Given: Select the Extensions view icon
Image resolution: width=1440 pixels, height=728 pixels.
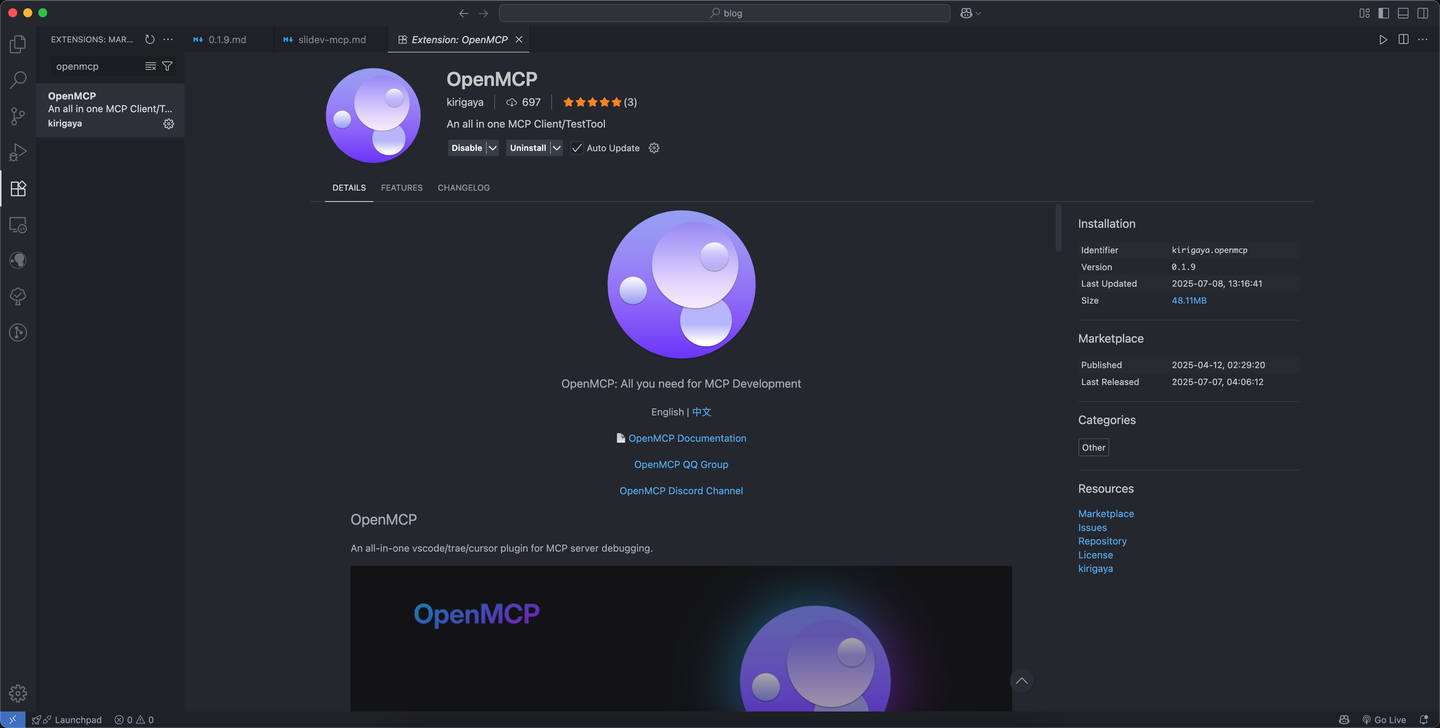Looking at the screenshot, I should pyautogui.click(x=17, y=188).
